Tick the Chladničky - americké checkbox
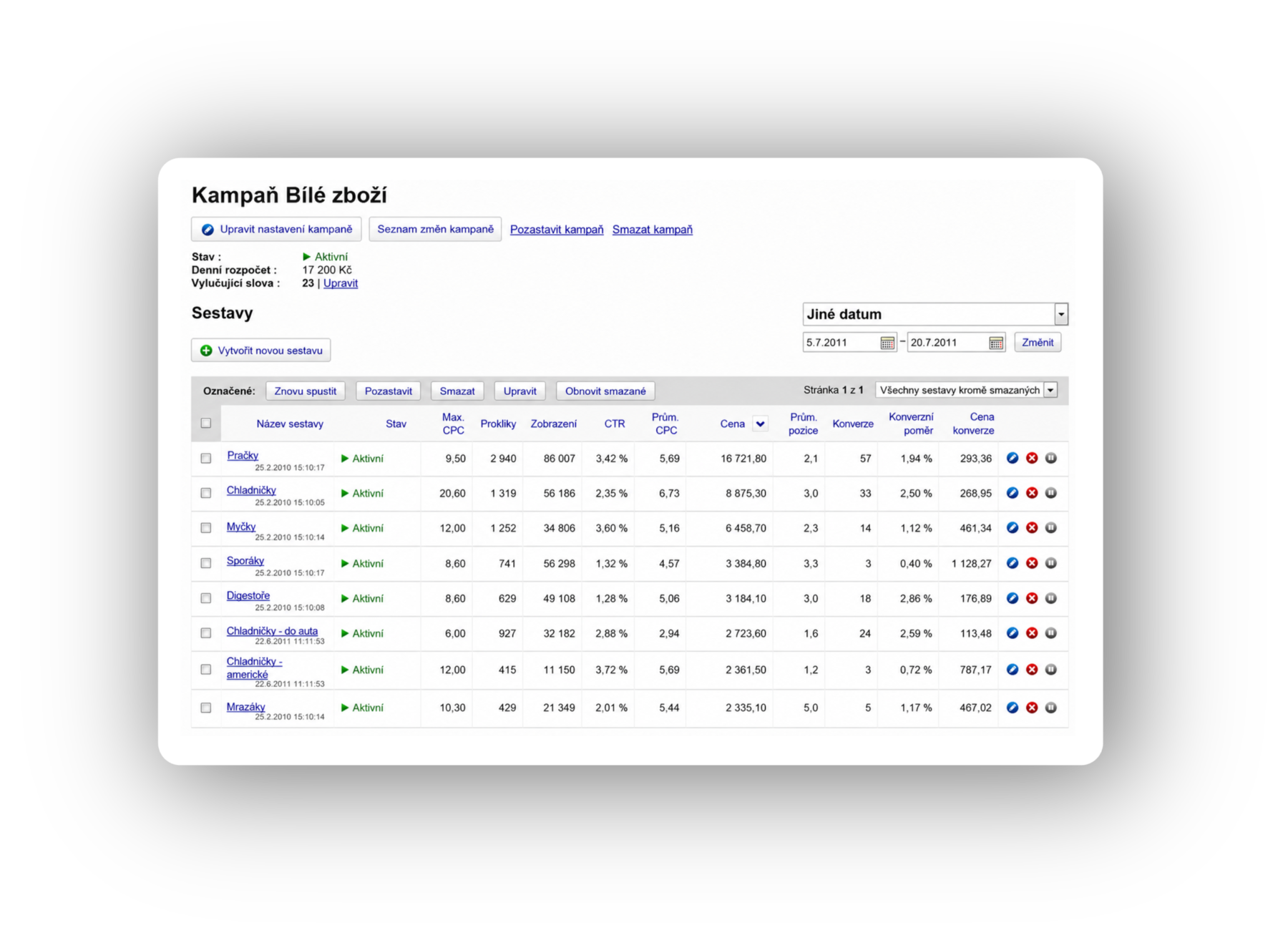Screen dimensions: 1288x943 pos(206,670)
